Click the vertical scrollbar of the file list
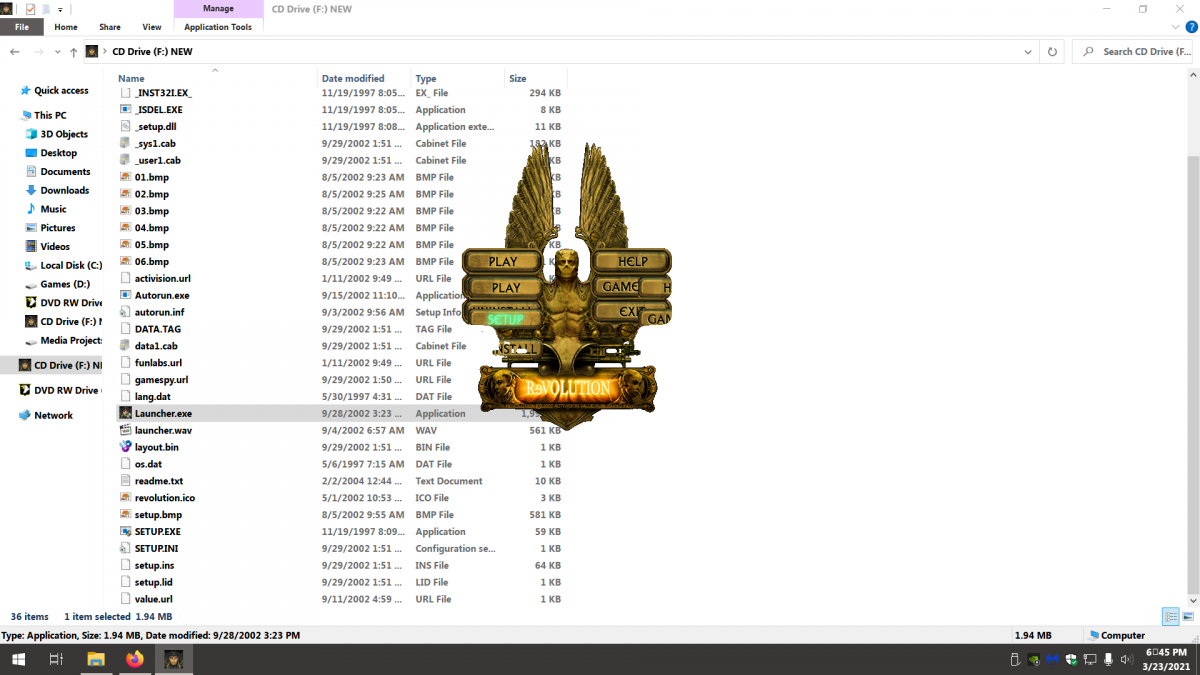This screenshot has height=675, width=1200. [x=1191, y=350]
